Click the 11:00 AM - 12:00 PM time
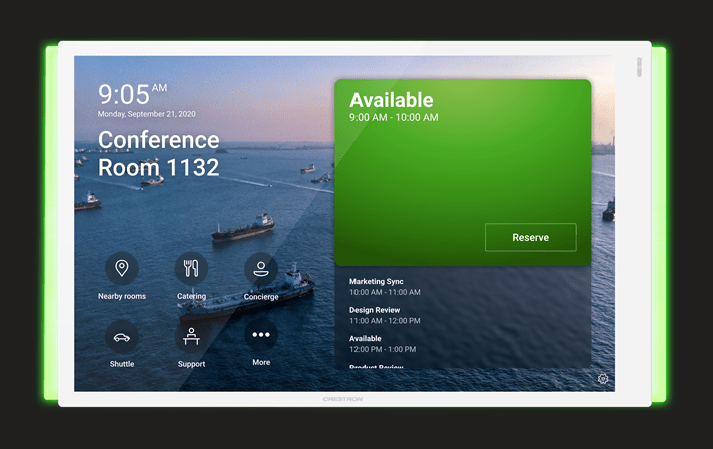Screen dimensions: 713x449 (385, 321)
